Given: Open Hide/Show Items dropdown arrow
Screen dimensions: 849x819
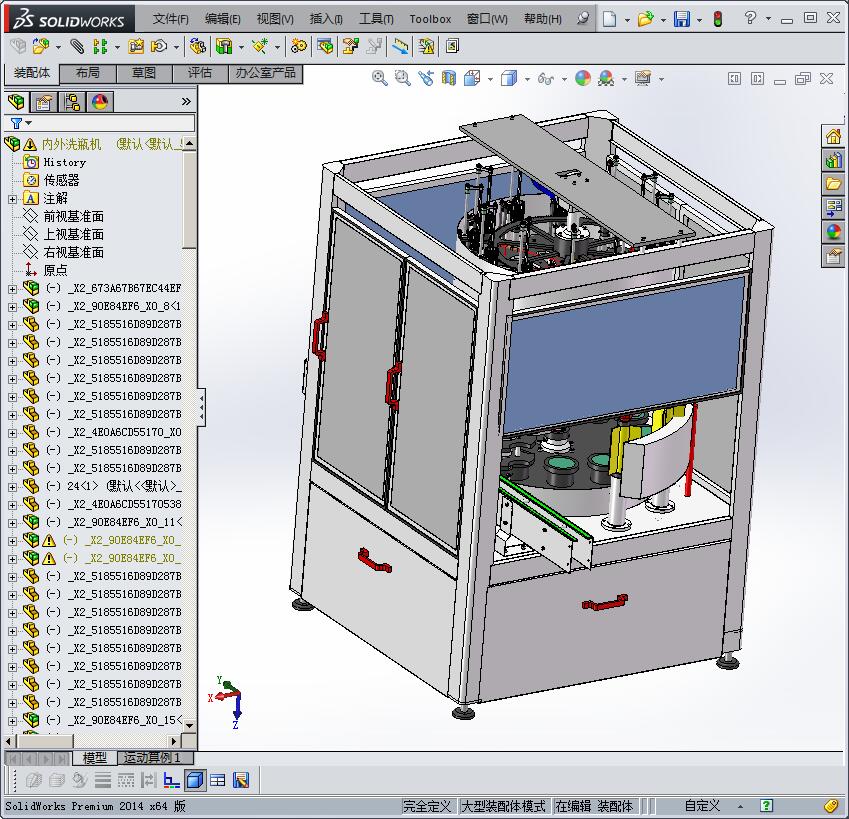Looking at the screenshot, I should click(564, 79).
